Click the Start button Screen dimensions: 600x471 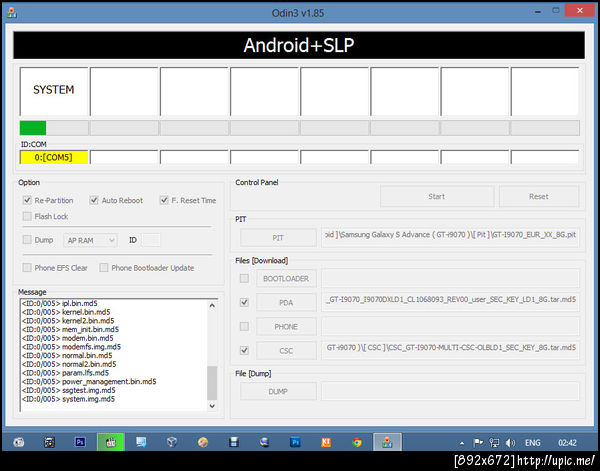(437, 196)
